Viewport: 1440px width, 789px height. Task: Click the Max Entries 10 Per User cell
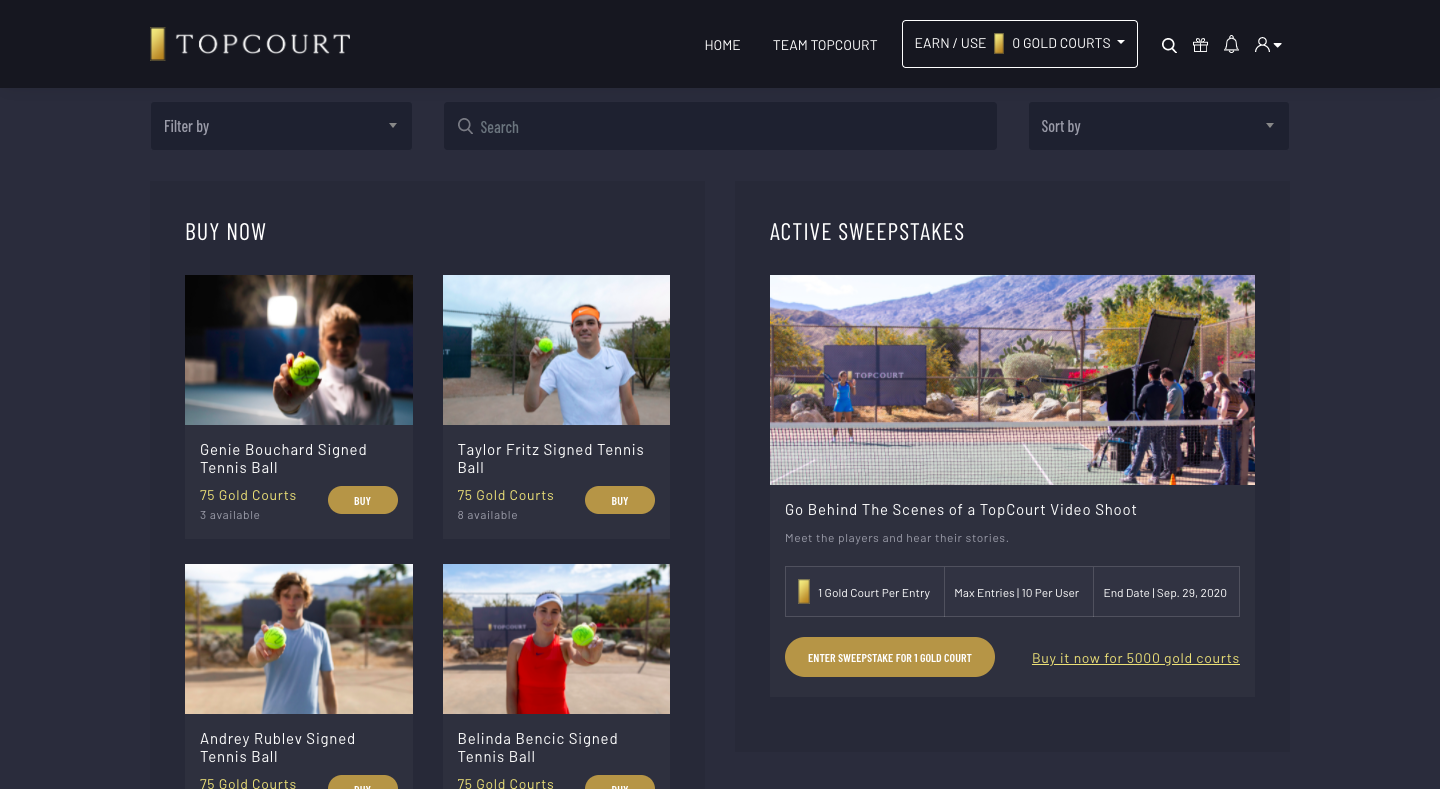(1017, 592)
